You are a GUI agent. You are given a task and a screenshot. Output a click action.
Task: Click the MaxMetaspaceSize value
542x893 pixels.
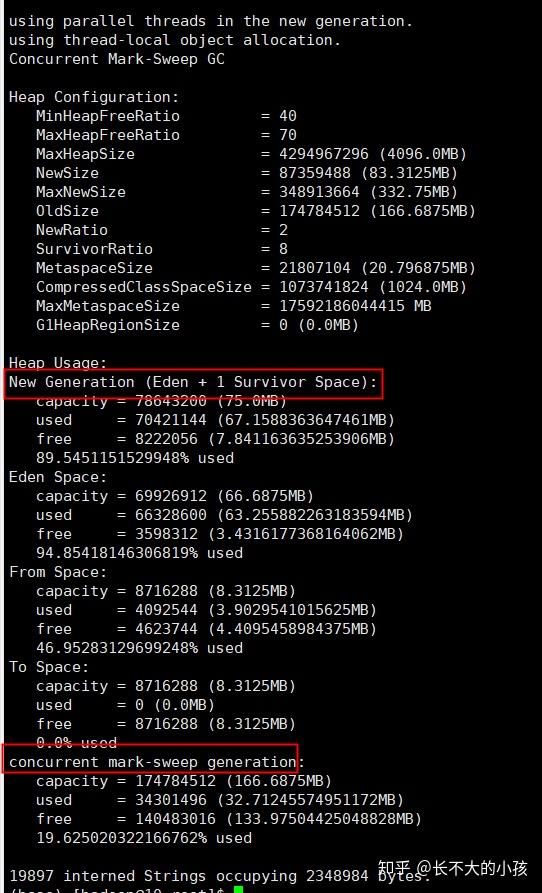tap(355, 306)
